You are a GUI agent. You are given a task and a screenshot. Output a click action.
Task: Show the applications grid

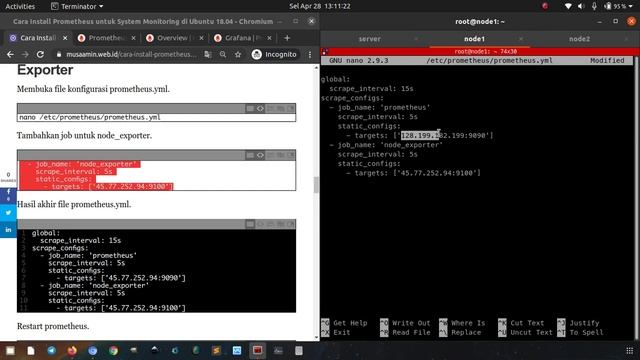point(629,351)
